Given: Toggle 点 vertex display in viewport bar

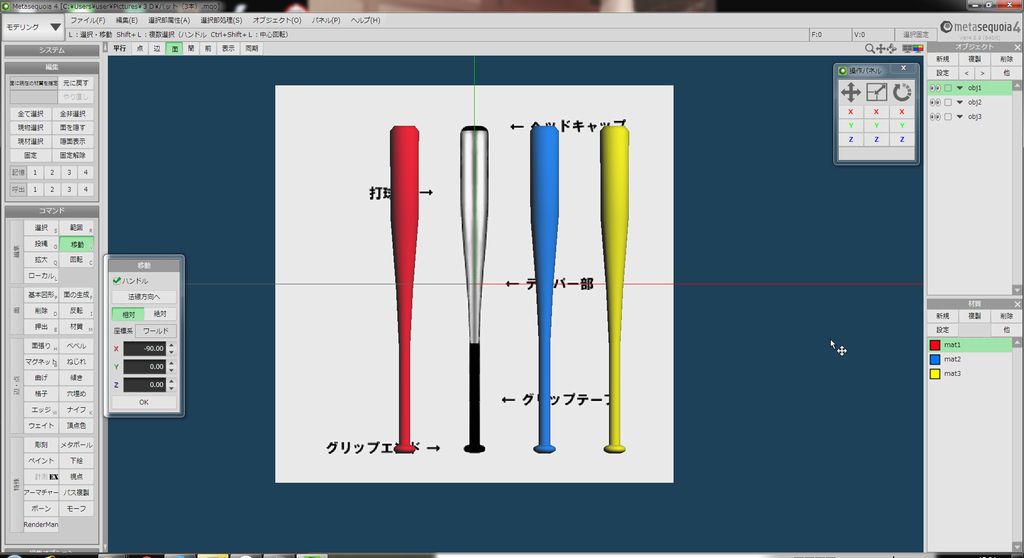Looking at the screenshot, I should [x=140, y=48].
